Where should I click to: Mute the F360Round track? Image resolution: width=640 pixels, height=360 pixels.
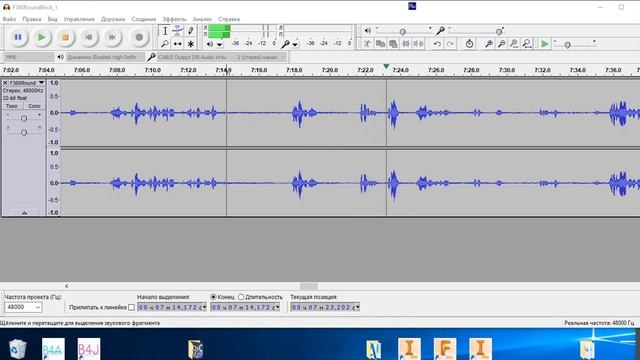(x=12, y=106)
